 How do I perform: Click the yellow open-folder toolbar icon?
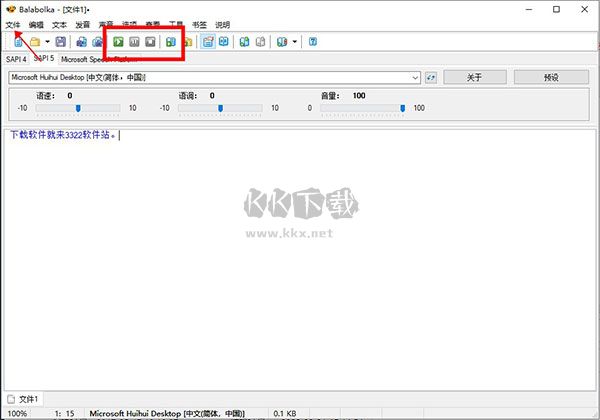point(35,42)
